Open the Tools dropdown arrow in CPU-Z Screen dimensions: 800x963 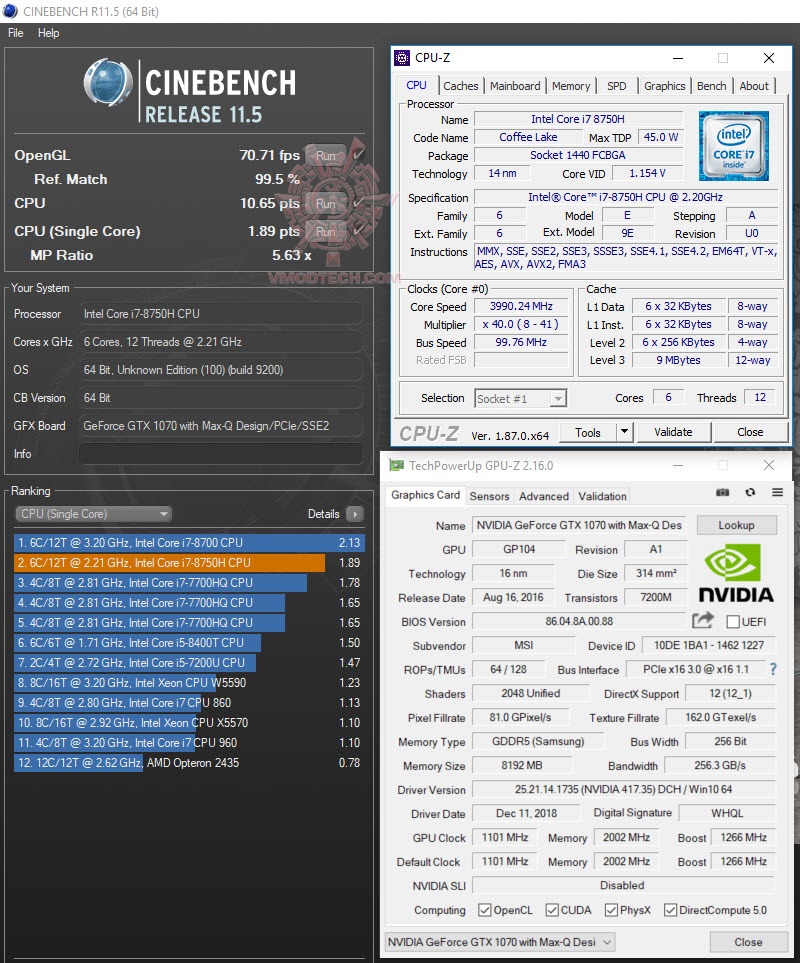[x=624, y=432]
